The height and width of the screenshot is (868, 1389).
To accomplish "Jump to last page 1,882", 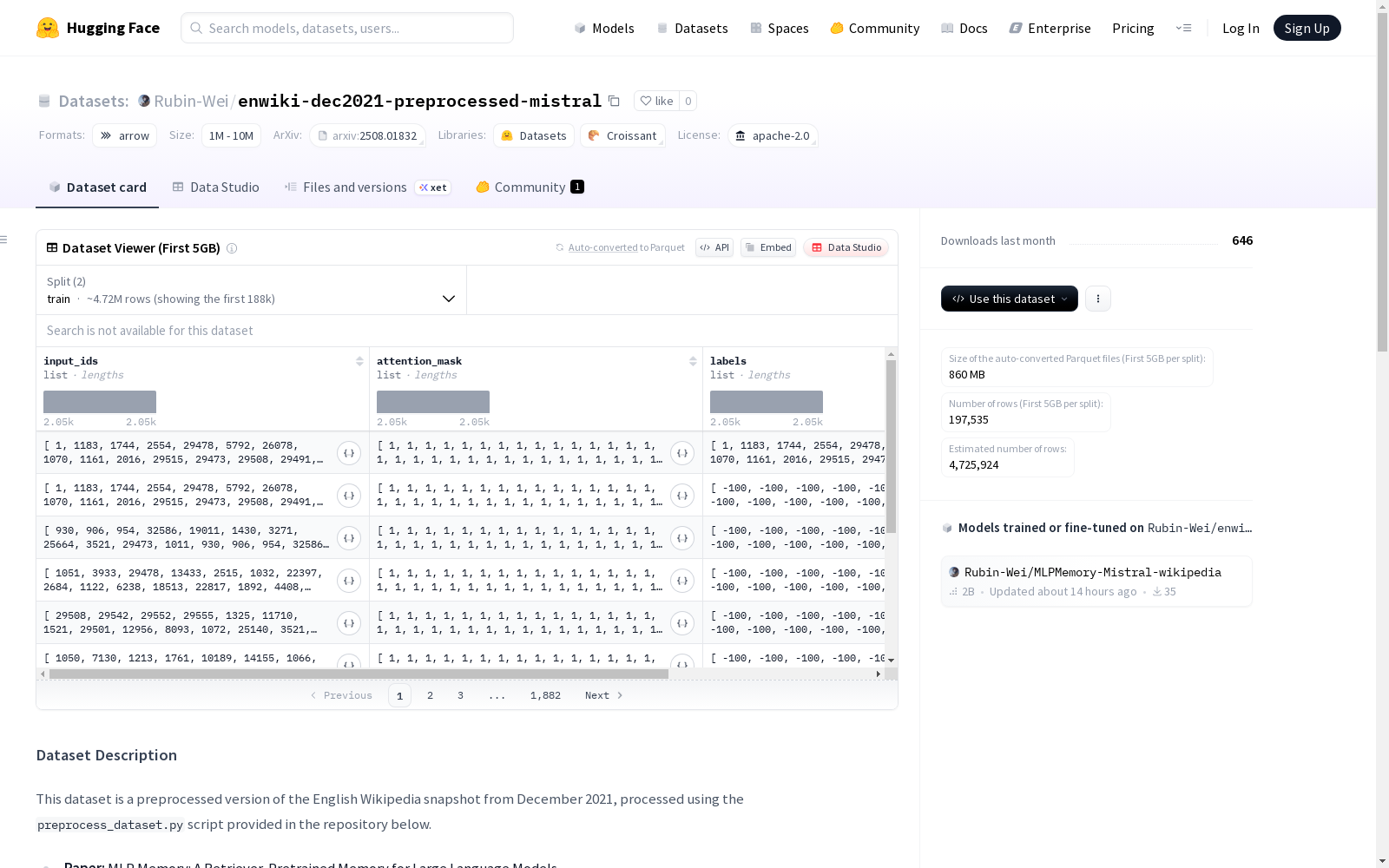I will pyautogui.click(x=545, y=695).
